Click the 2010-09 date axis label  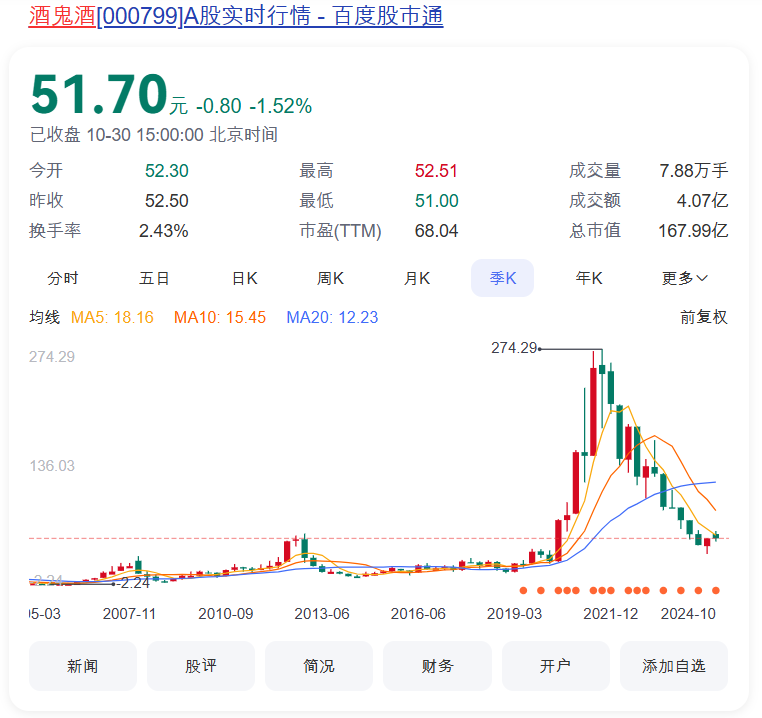point(225,613)
